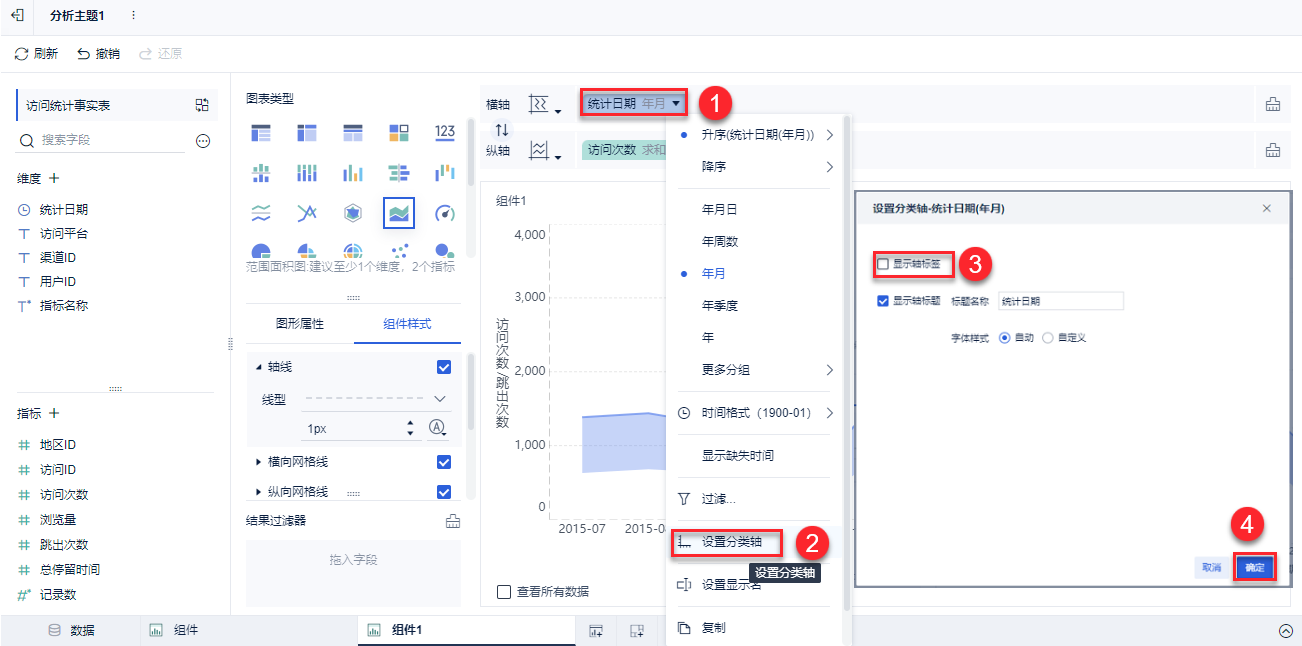Open the ellipsis menu next to field search

click(203, 141)
